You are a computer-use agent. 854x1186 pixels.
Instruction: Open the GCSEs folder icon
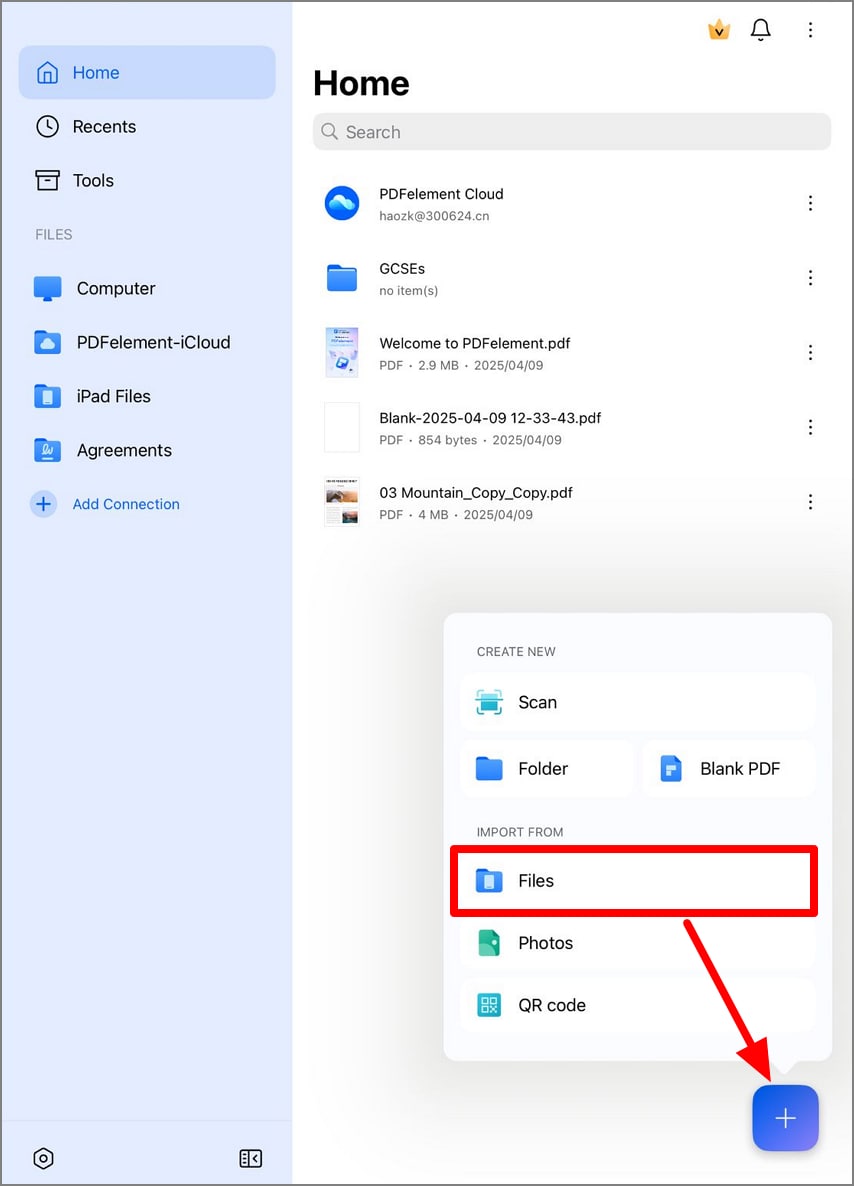click(342, 278)
